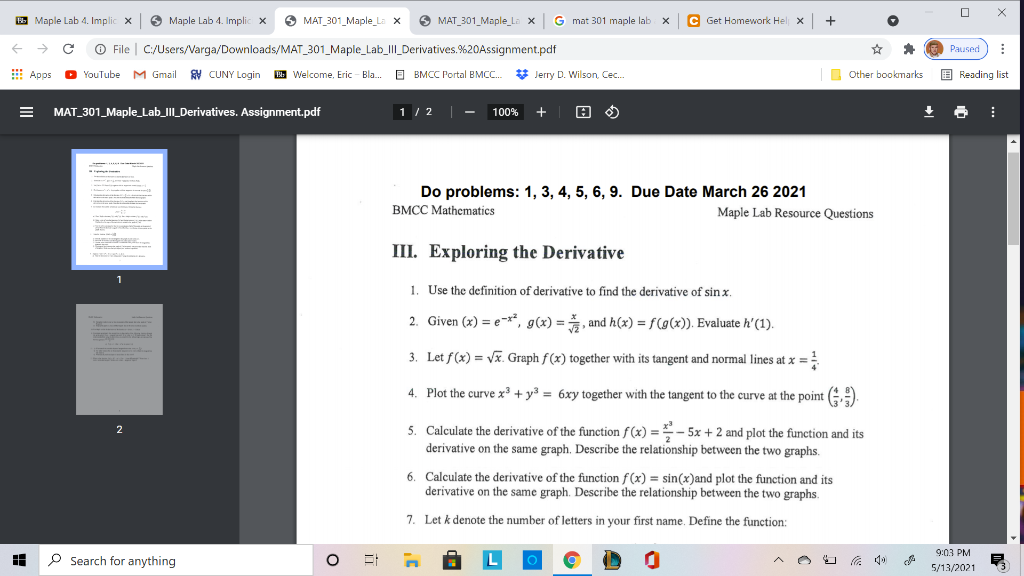Select the page 2 thumbnail
This screenshot has width=1024, height=576.
click(120, 359)
